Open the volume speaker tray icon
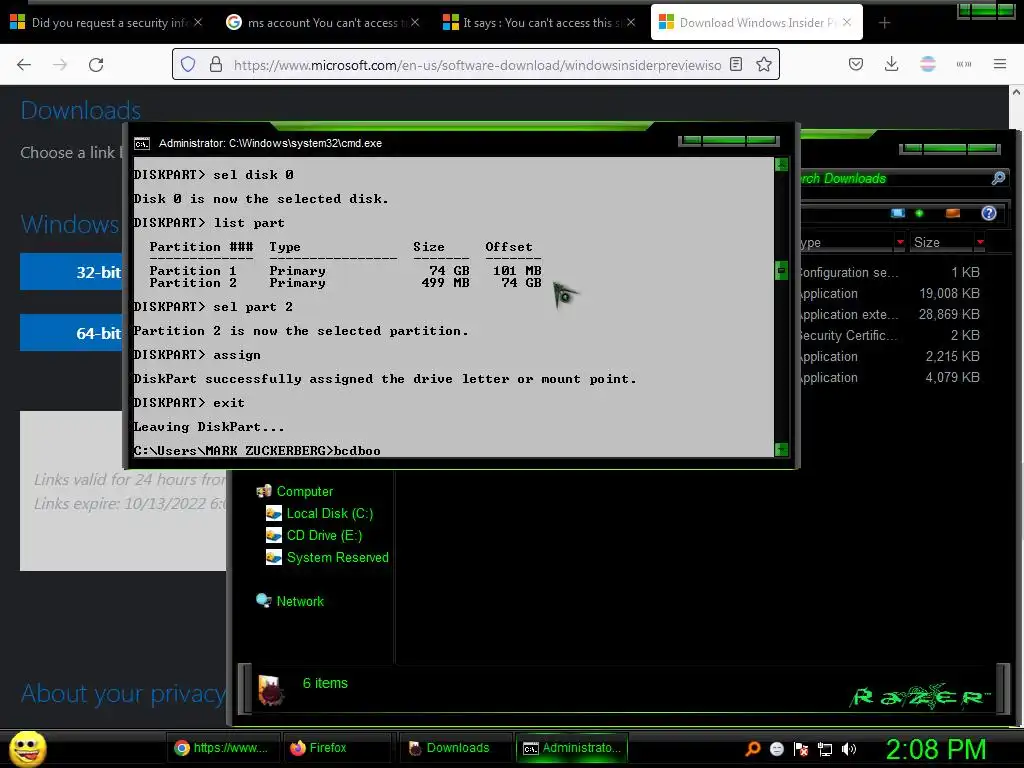The height and width of the screenshot is (768, 1024). click(x=849, y=749)
